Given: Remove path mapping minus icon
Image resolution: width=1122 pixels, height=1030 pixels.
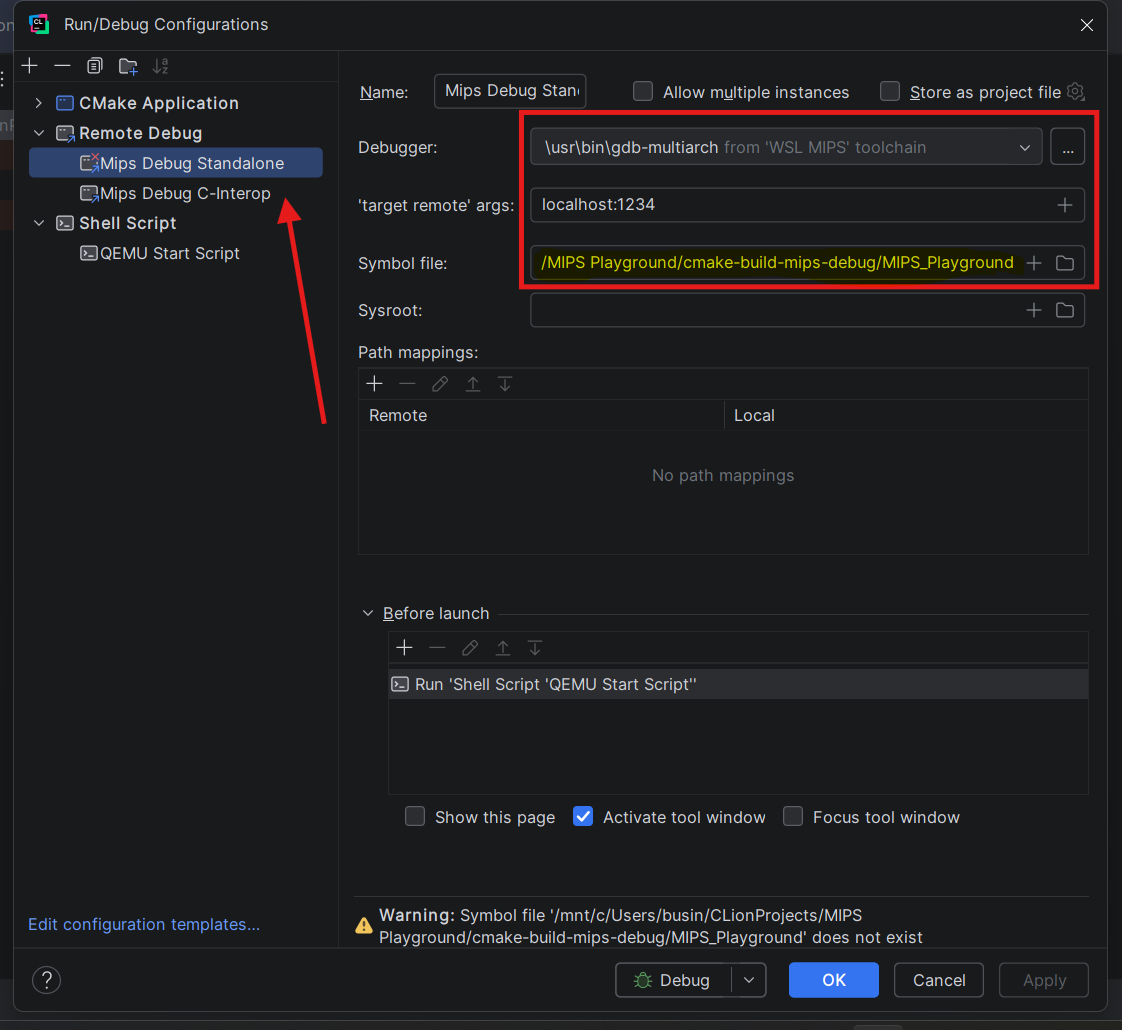Looking at the screenshot, I should coord(407,384).
